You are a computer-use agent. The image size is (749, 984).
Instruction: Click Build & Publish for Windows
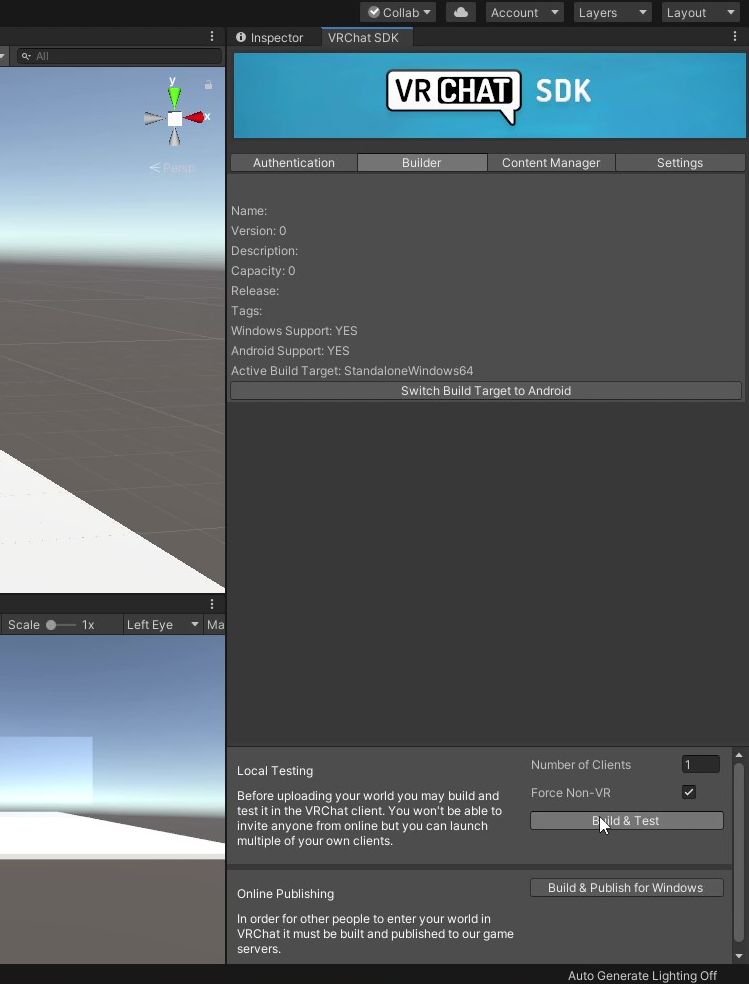[x=626, y=887]
